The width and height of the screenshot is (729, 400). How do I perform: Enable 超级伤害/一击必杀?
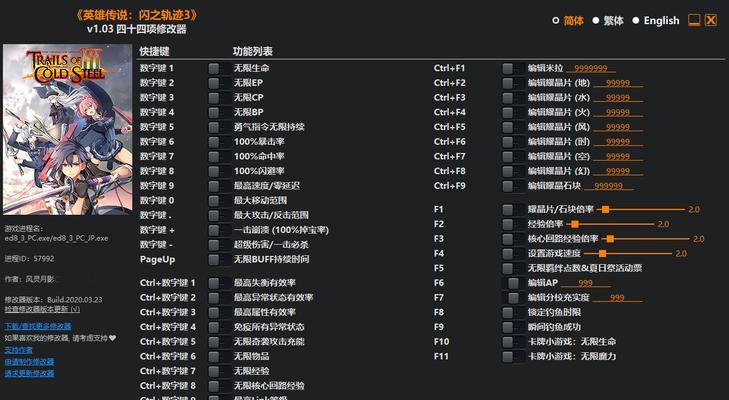point(219,245)
